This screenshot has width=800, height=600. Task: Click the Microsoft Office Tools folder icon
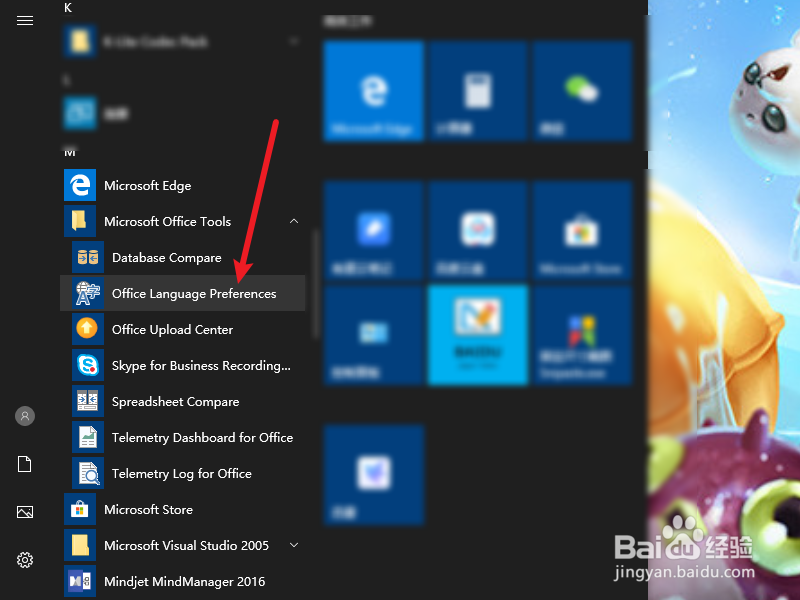80,221
